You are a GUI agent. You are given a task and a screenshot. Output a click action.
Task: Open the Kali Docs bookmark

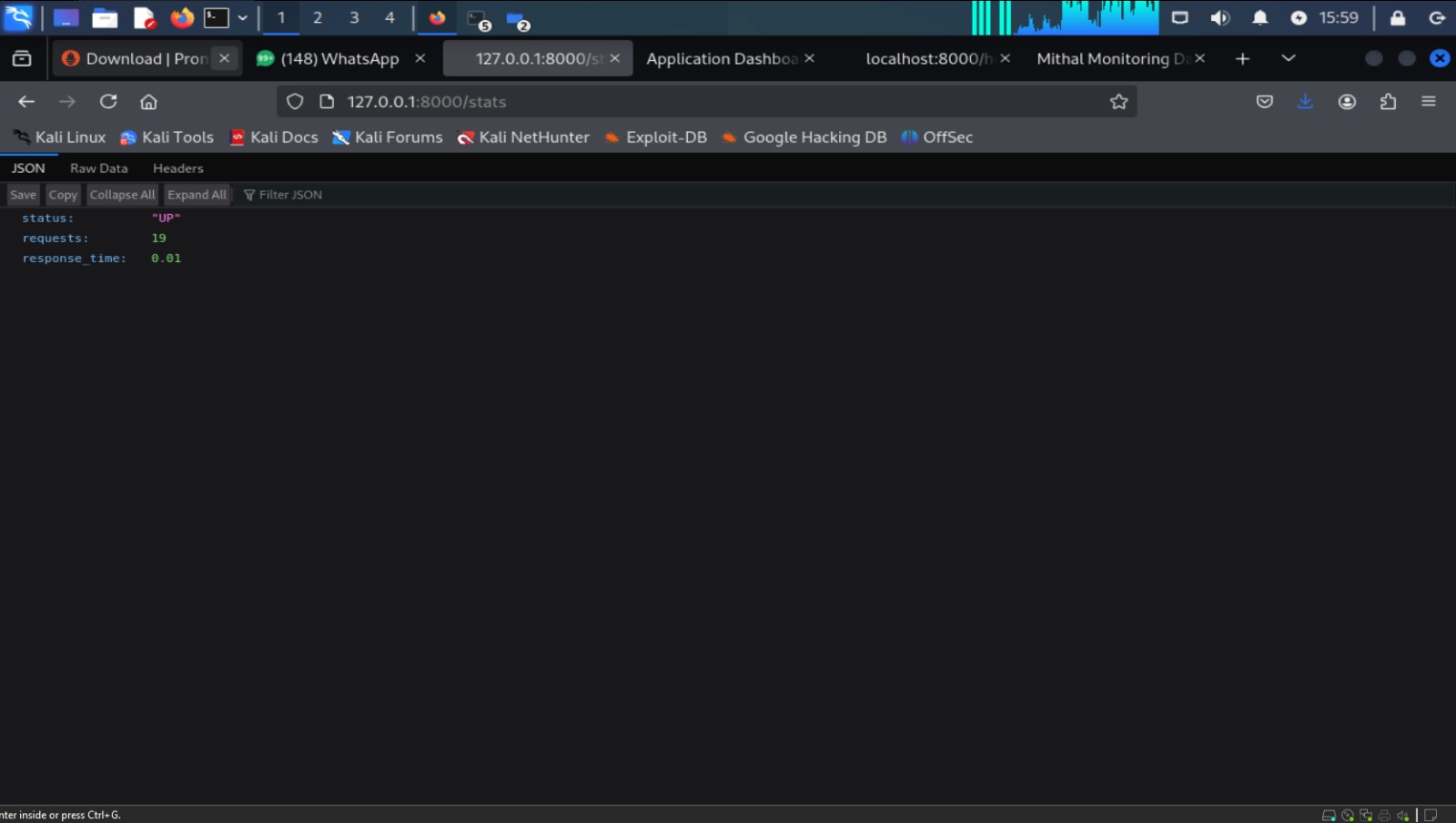click(x=274, y=137)
